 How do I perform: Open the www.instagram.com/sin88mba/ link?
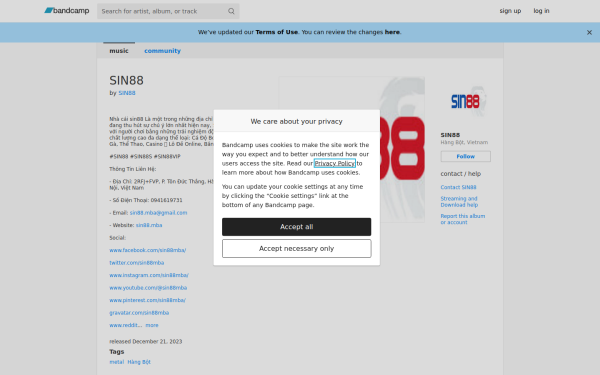pos(149,276)
